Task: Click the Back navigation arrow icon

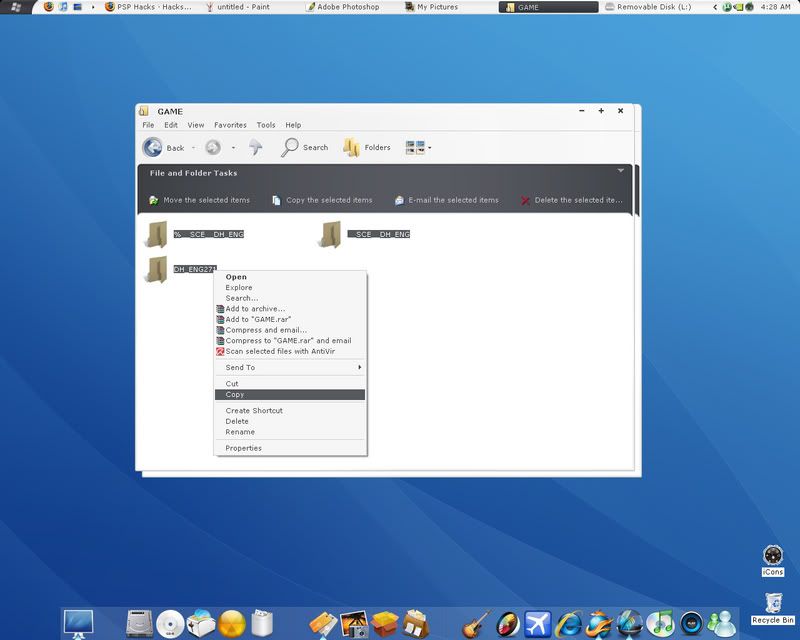Action: click(x=152, y=147)
